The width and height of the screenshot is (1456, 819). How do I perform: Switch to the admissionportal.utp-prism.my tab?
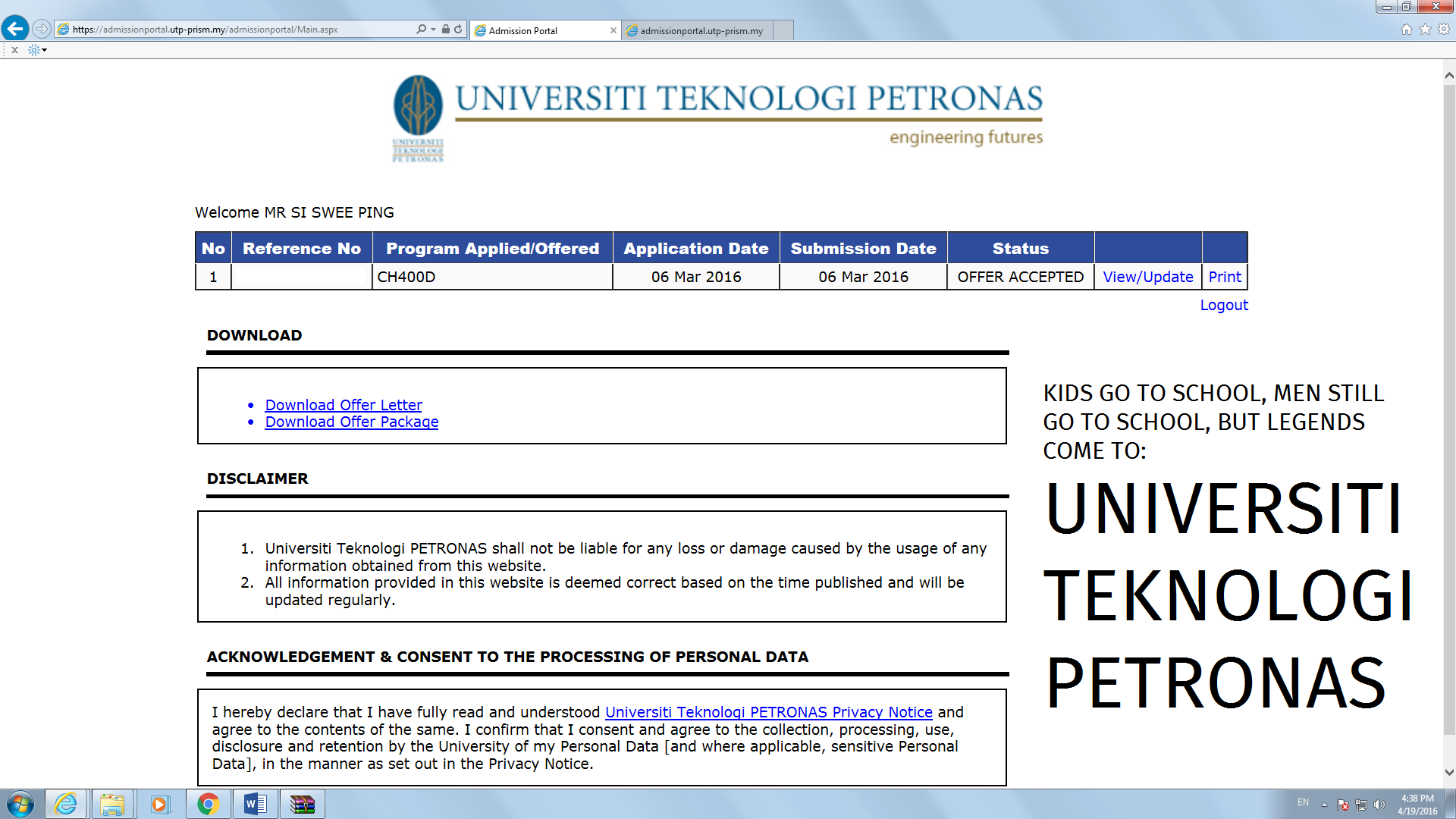696,30
